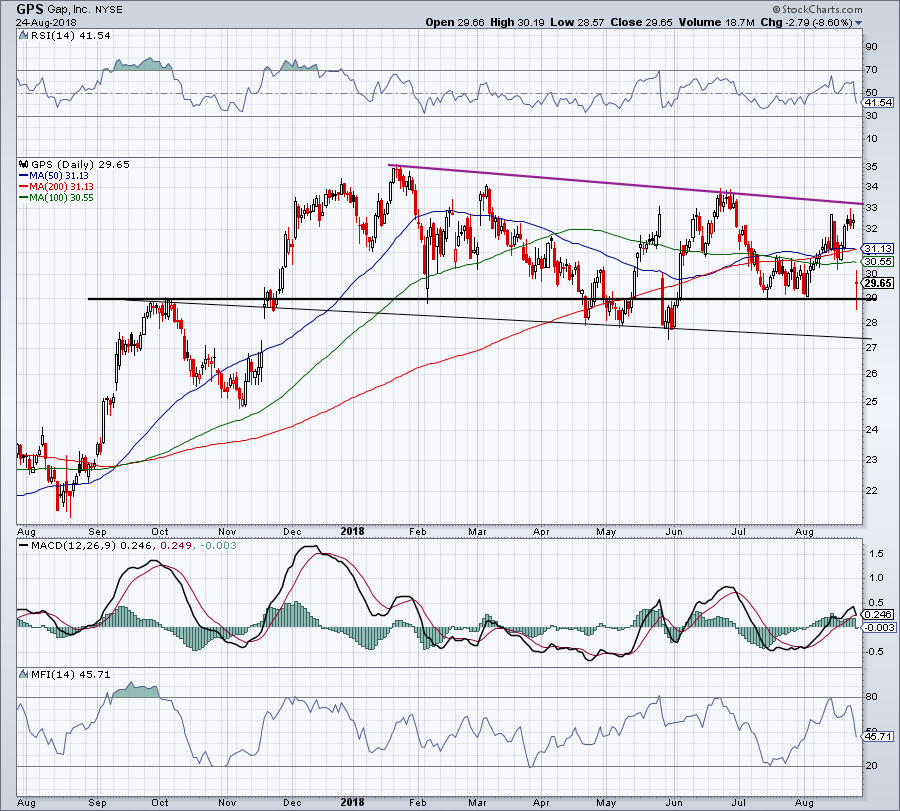
Task: Click the 80 level on MFI axis
Action: coord(871,697)
